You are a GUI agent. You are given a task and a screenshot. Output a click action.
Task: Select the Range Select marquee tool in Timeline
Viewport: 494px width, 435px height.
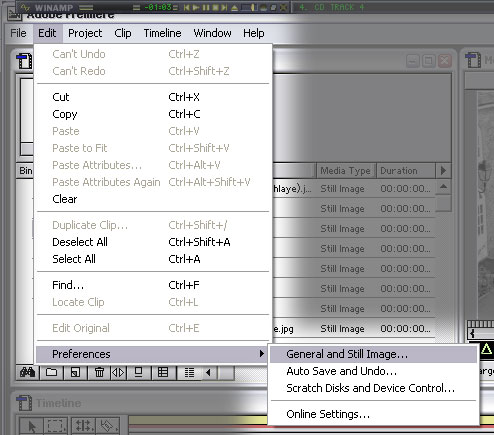(x=55, y=426)
